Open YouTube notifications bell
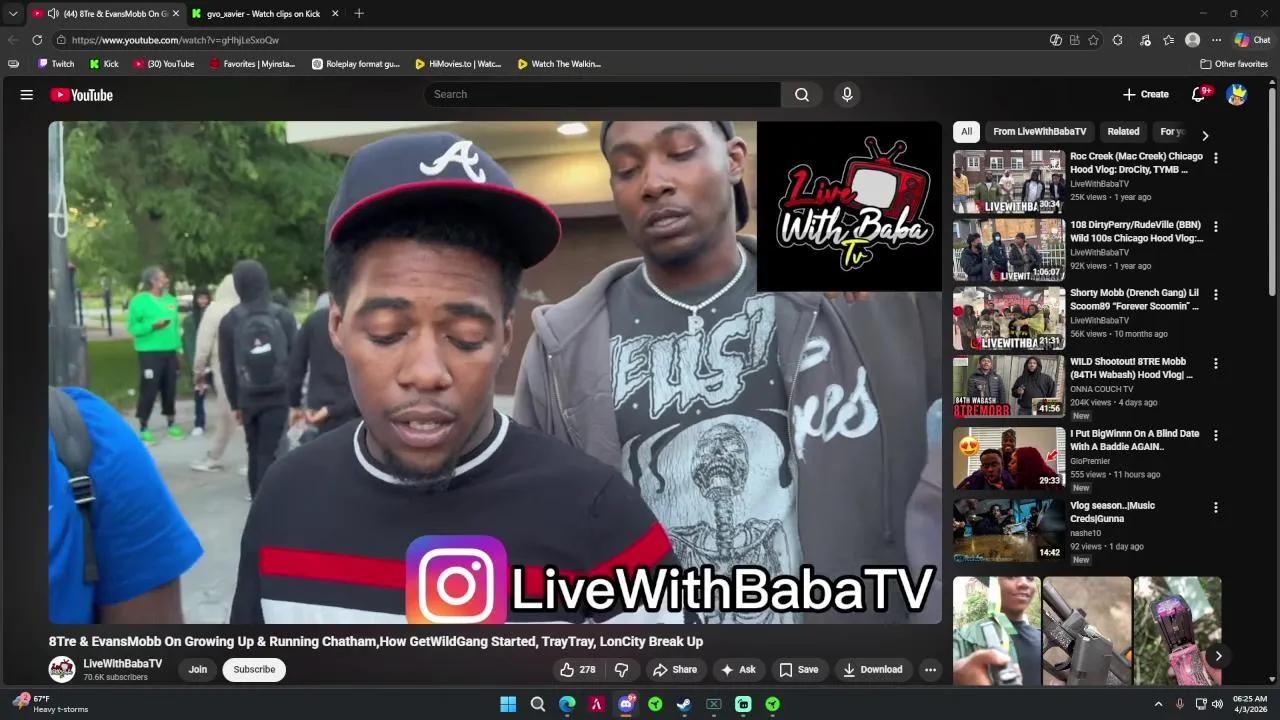This screenshot has width=1280, height=720. coord(1199,95)
